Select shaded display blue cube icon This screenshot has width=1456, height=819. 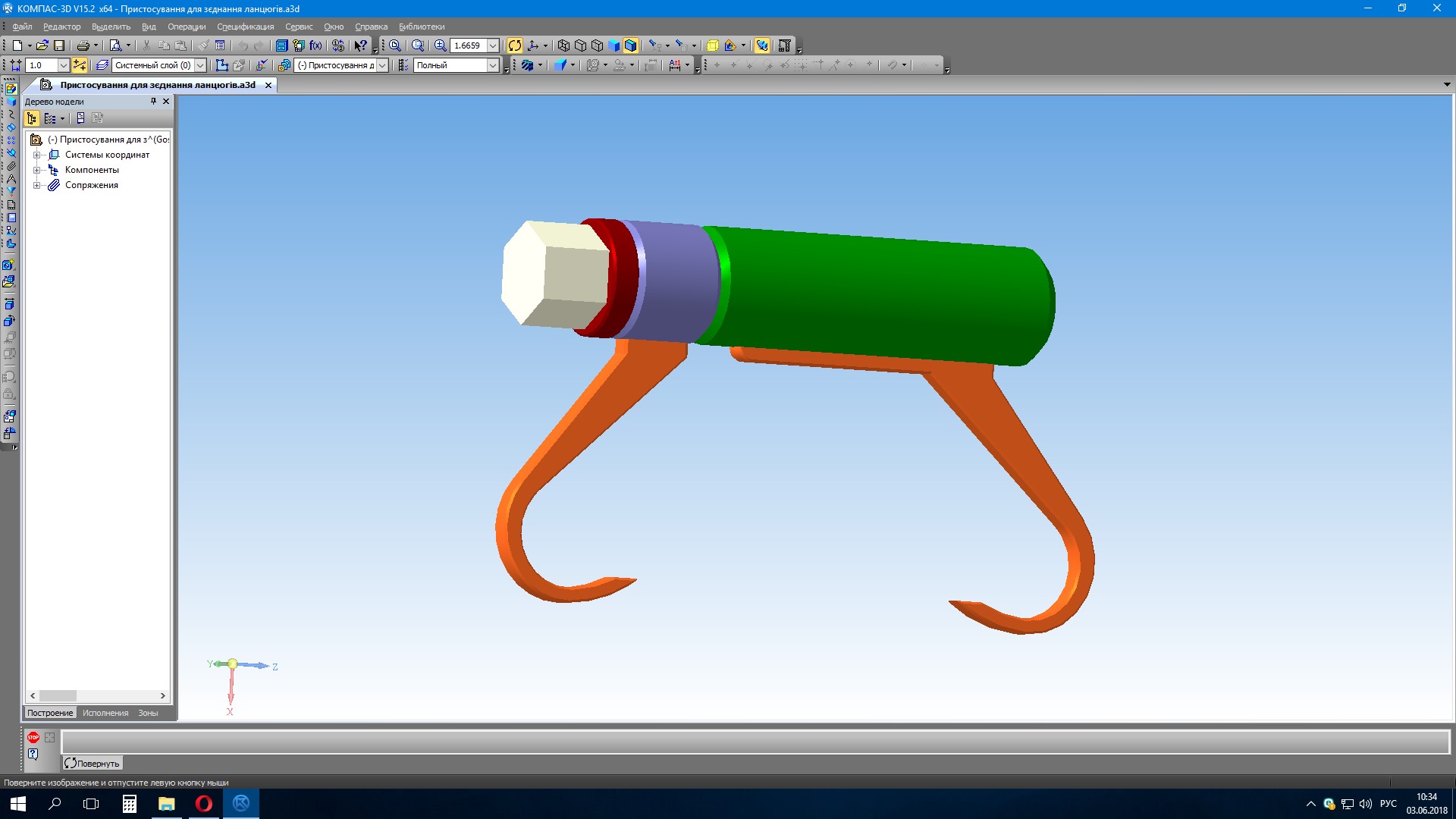point(613,45)
